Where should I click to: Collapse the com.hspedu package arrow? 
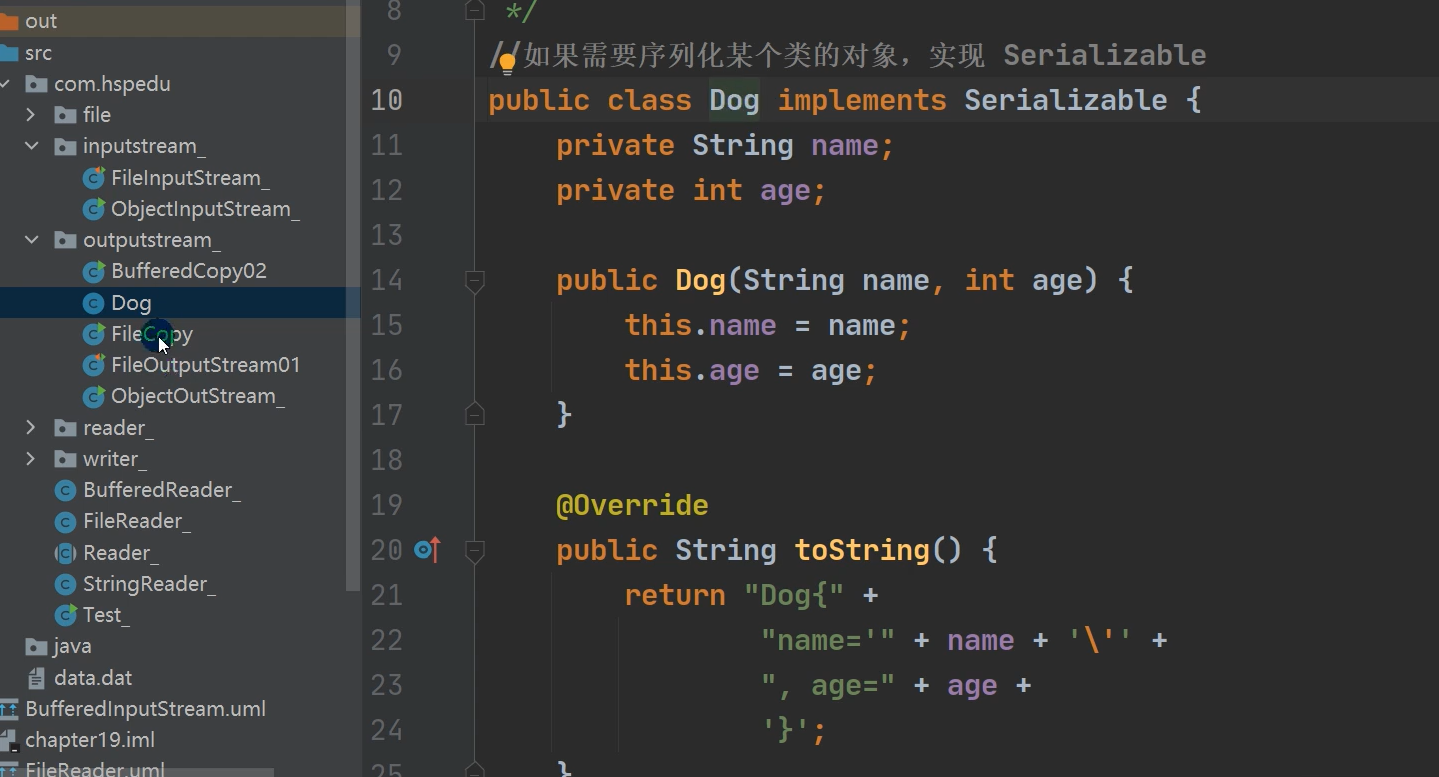[5, 84]
